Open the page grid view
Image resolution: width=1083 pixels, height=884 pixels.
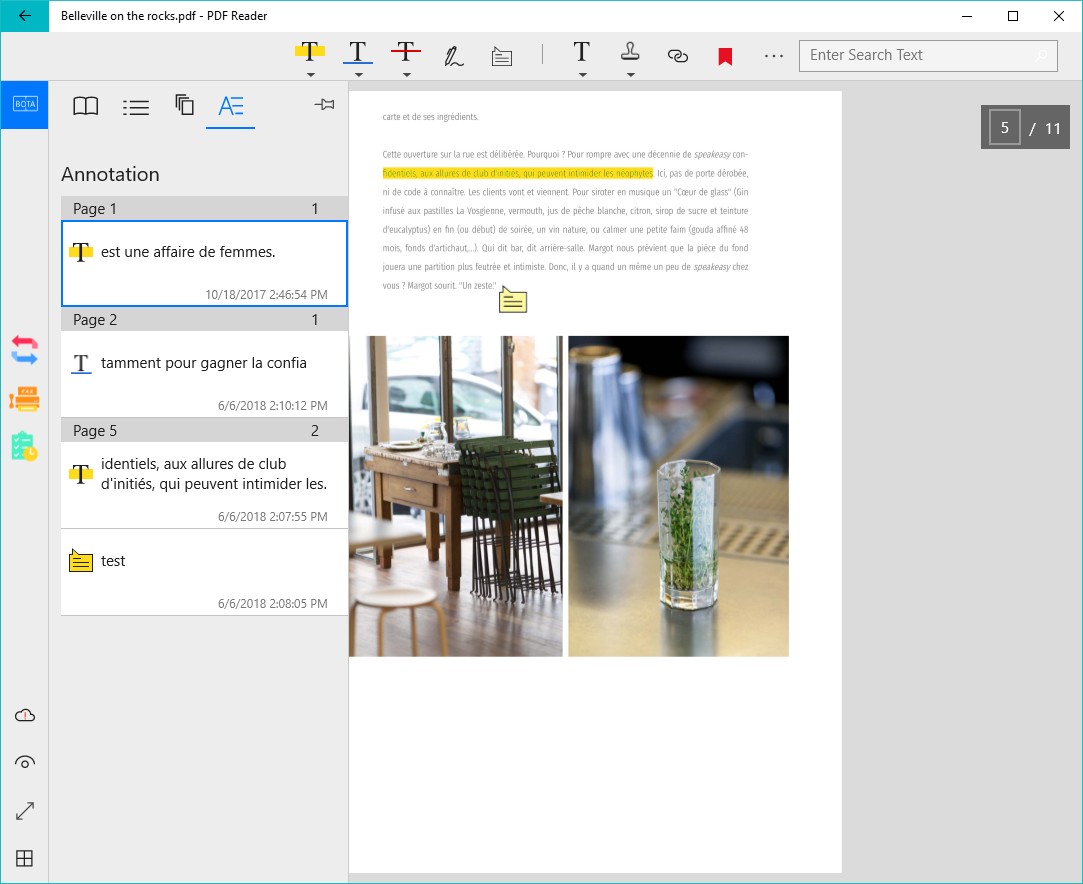(25, 858)
